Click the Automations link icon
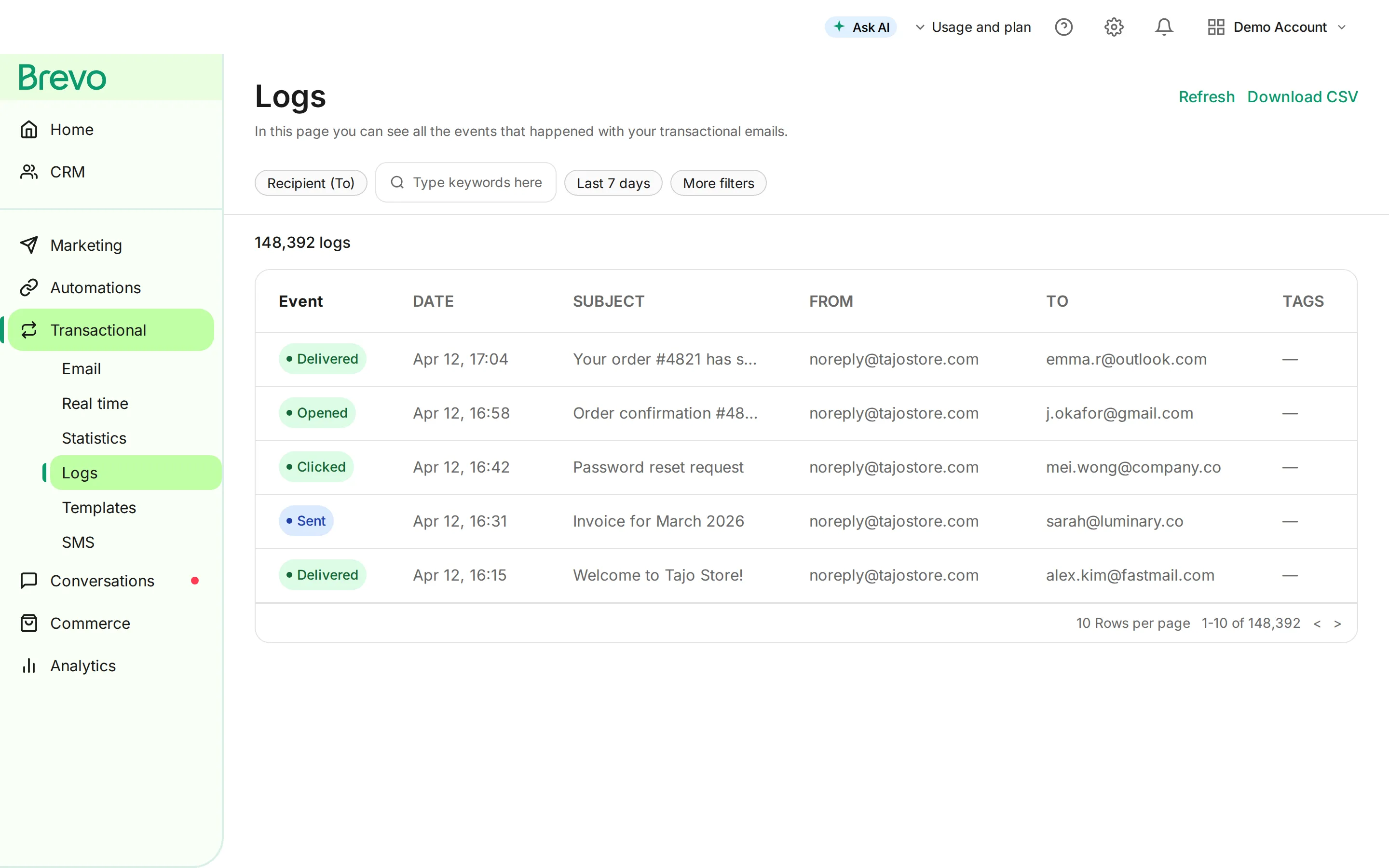 (x=29, y=287)
